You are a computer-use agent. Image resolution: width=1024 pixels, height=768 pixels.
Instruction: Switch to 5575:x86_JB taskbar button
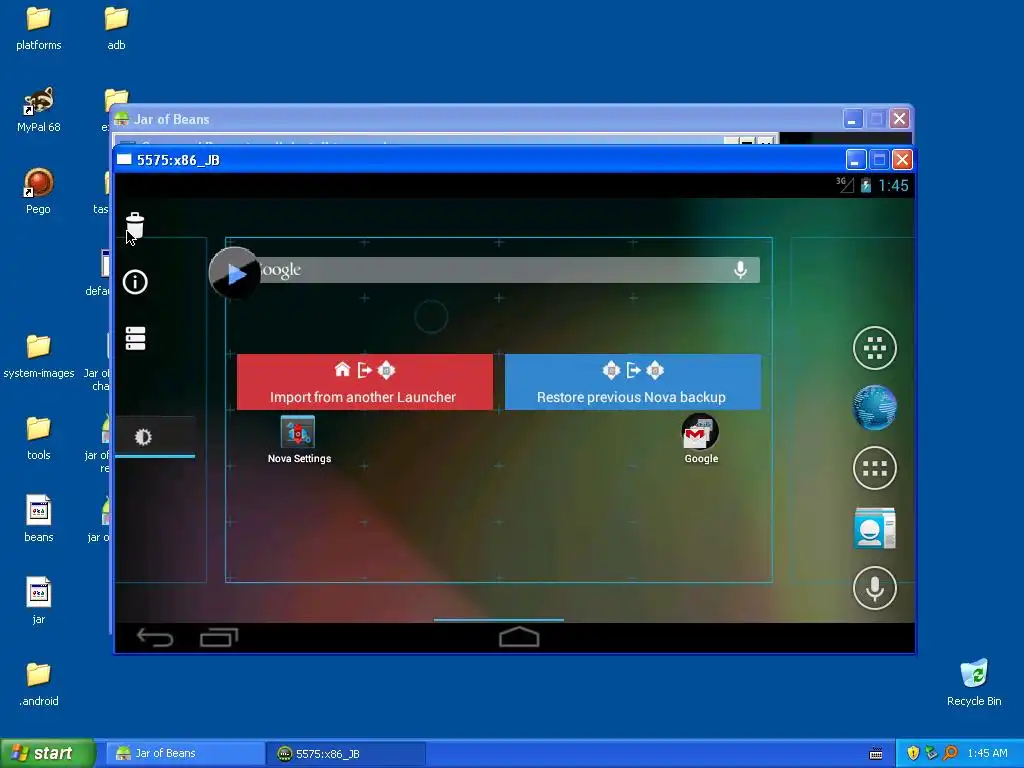346,754
